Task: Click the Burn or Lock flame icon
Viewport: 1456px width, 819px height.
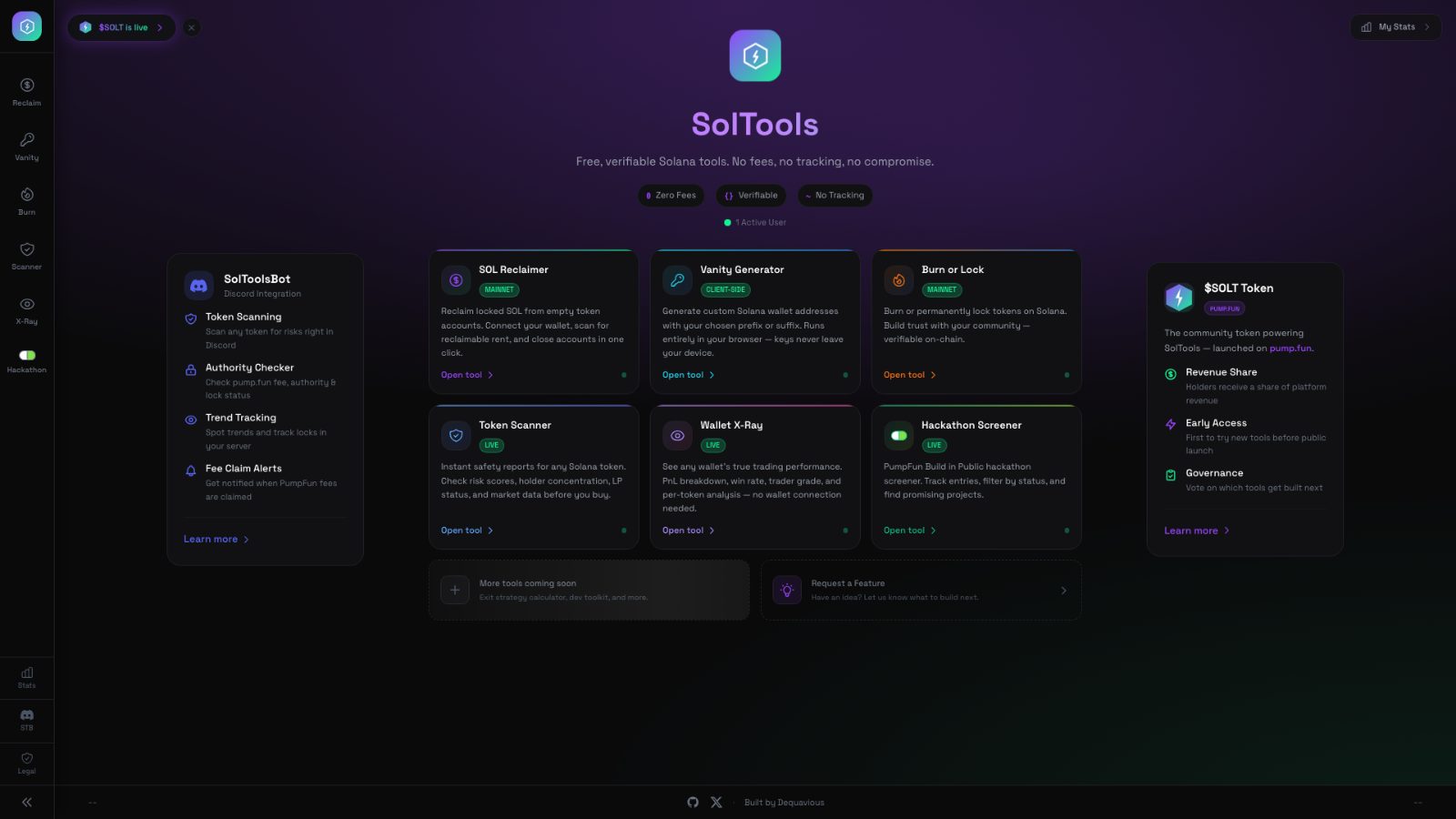Action: coord(899,279)
